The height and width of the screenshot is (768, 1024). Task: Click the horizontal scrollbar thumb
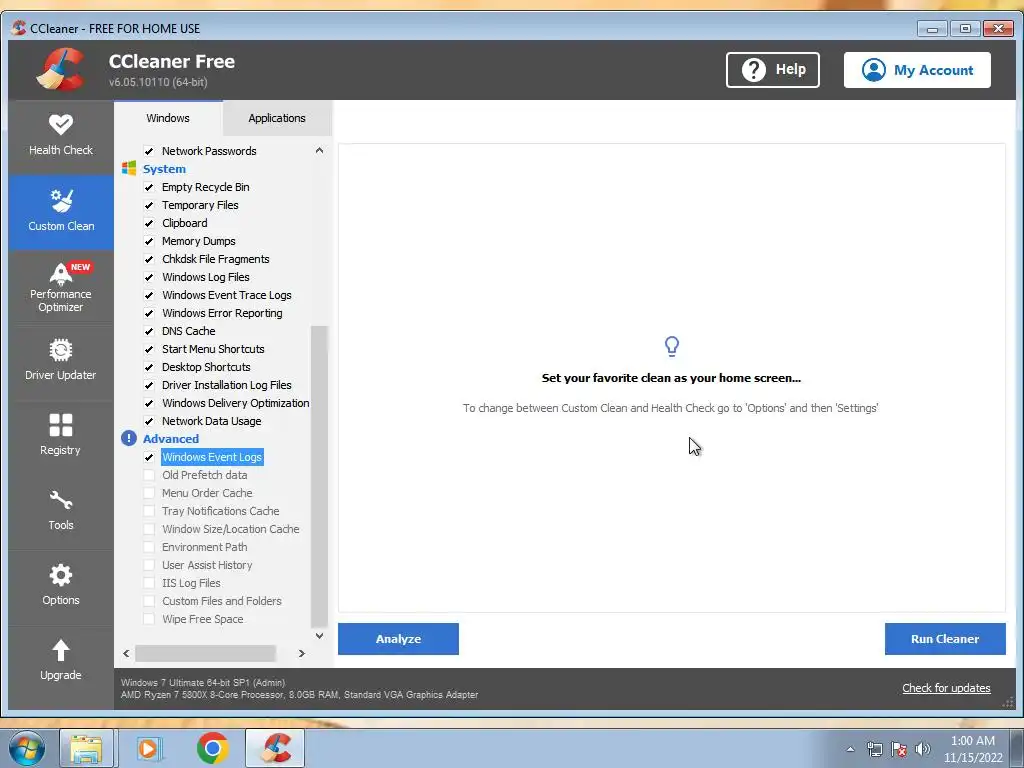pos(205,653)
